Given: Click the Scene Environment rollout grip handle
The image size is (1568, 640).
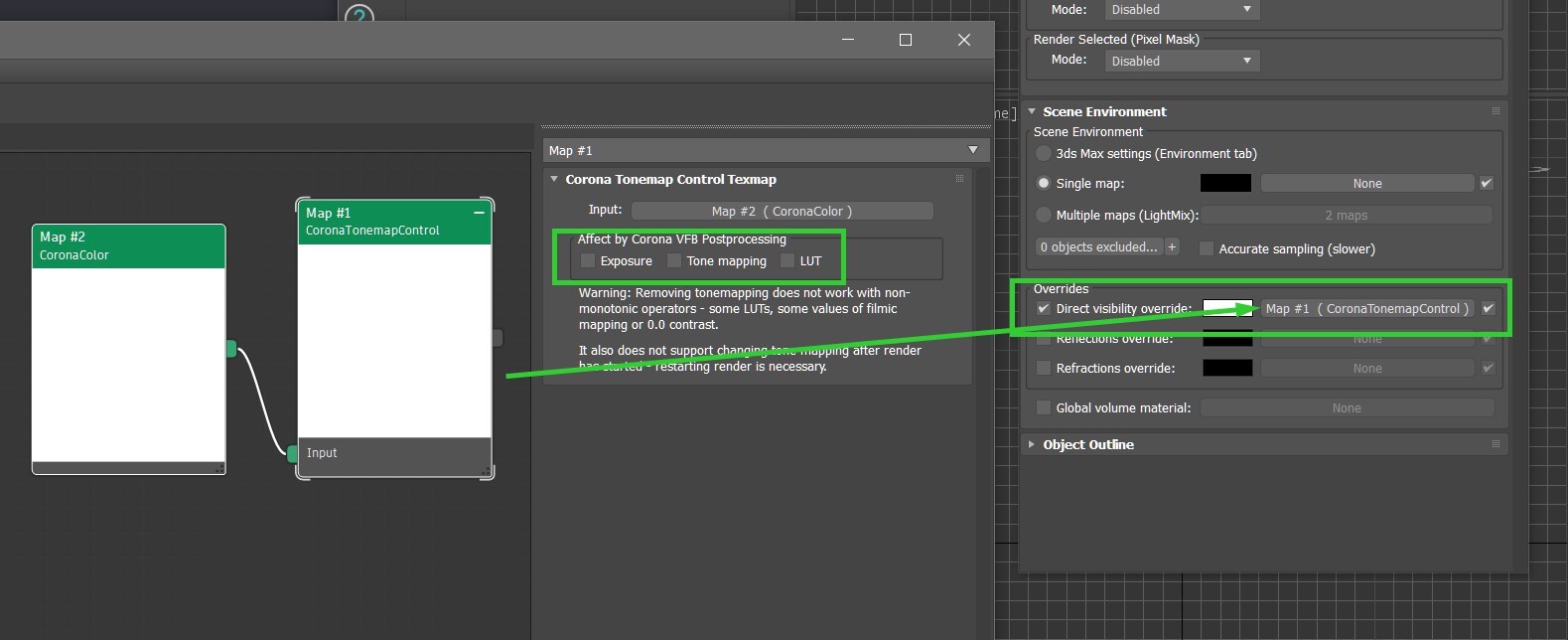Looking at the screenshot, I should 1496,111.
